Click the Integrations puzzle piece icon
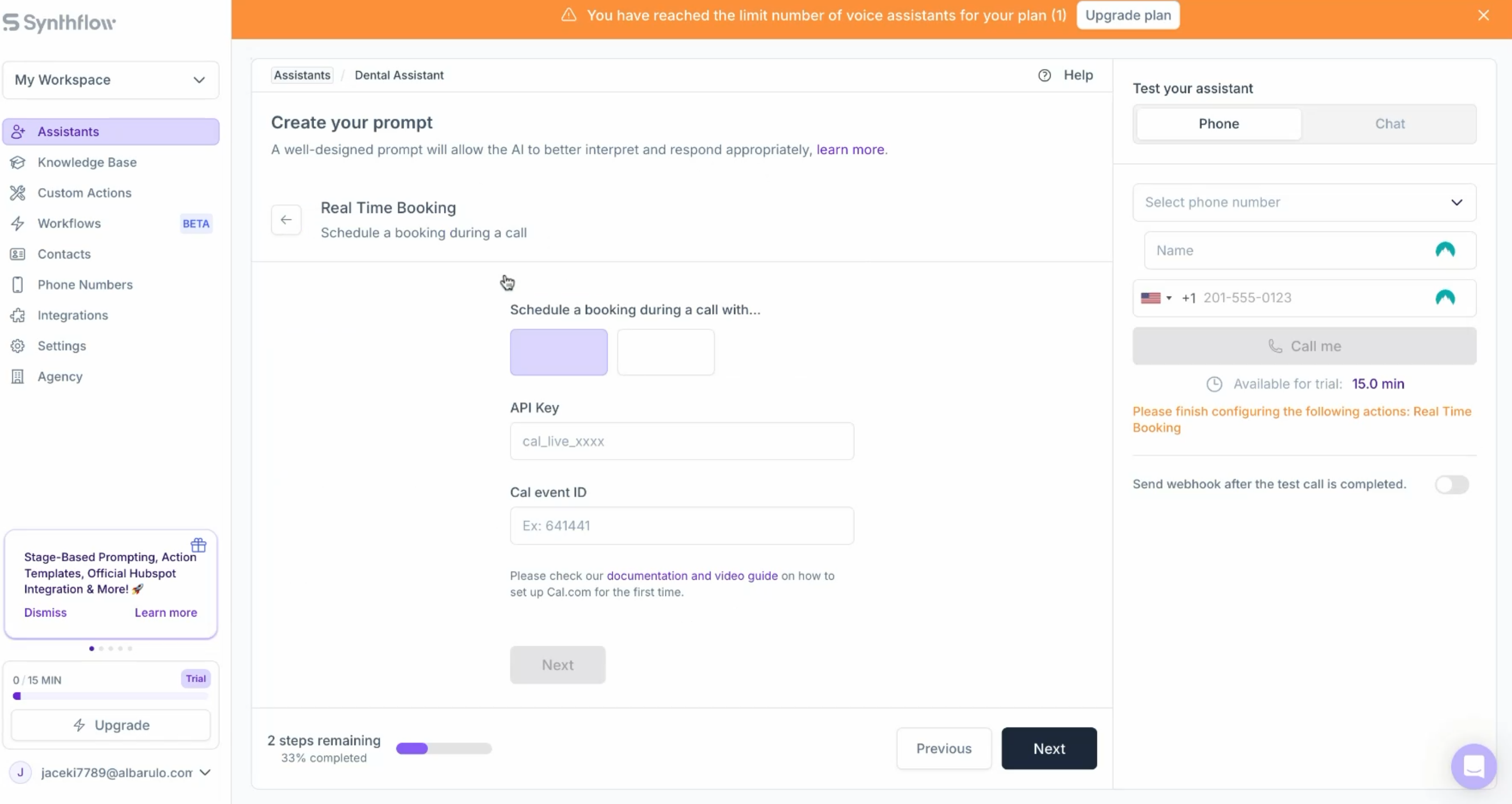The width and height of the screenshot is (1512, 804). pos(17,315)
